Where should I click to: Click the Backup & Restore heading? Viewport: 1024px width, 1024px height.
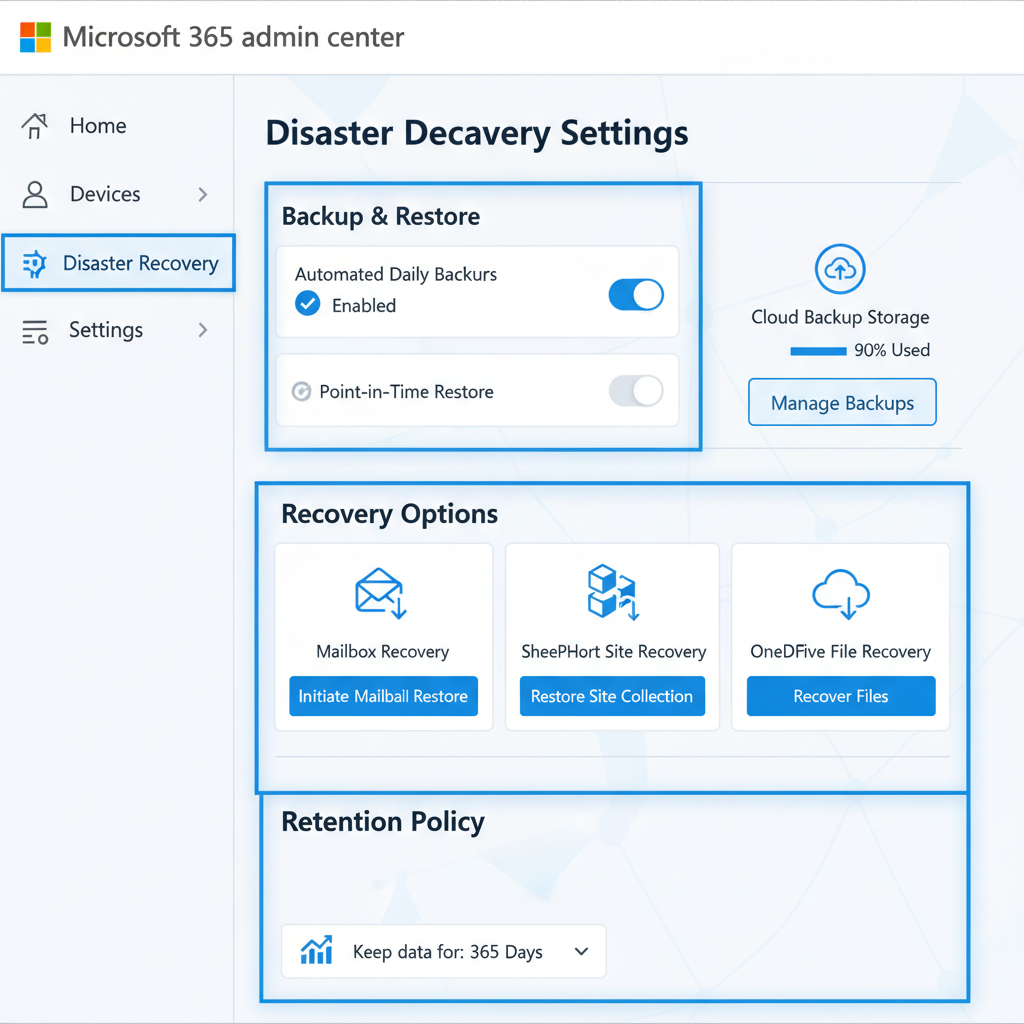(x=381, y=216)
